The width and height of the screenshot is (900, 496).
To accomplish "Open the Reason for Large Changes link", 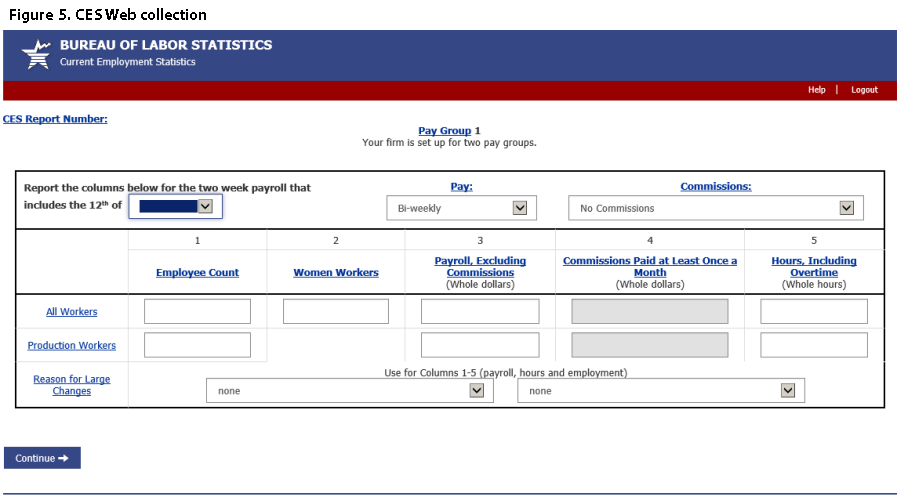I will tap(72, 385).
